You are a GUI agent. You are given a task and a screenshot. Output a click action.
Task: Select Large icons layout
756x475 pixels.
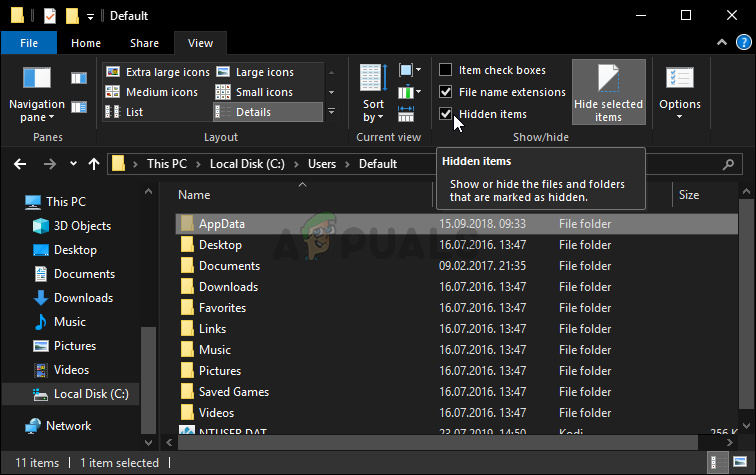(255, 72)
